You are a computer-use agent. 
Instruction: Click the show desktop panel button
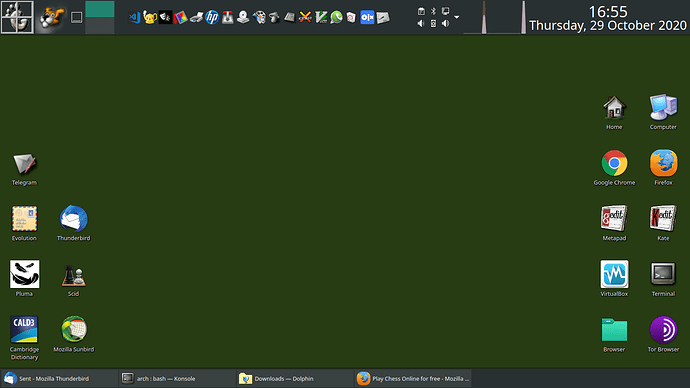(77, 18)
